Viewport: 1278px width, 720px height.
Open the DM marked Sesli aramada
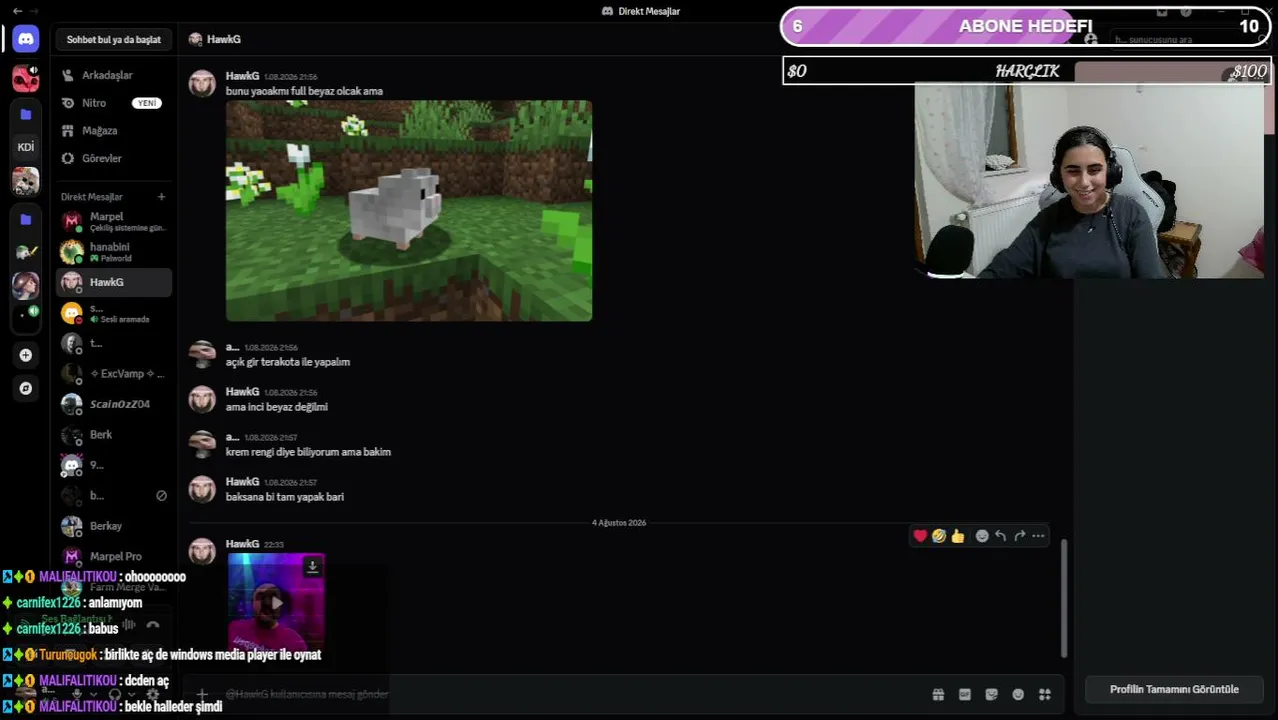click(x=114, y=313)
